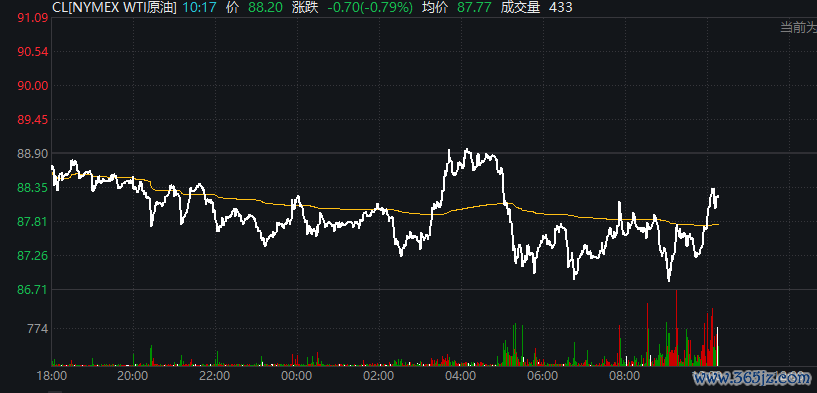Click the 当前为 text at right edge

coord(798,27)
